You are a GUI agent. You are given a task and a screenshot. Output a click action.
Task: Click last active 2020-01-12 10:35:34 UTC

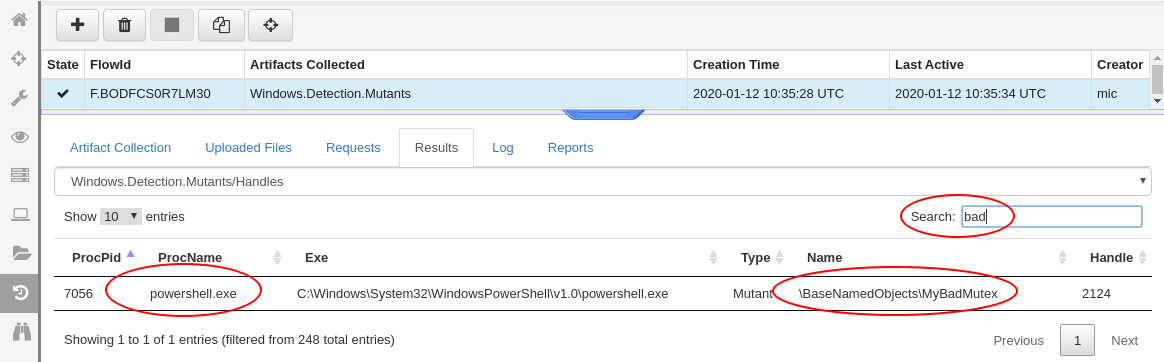[970, 93]
